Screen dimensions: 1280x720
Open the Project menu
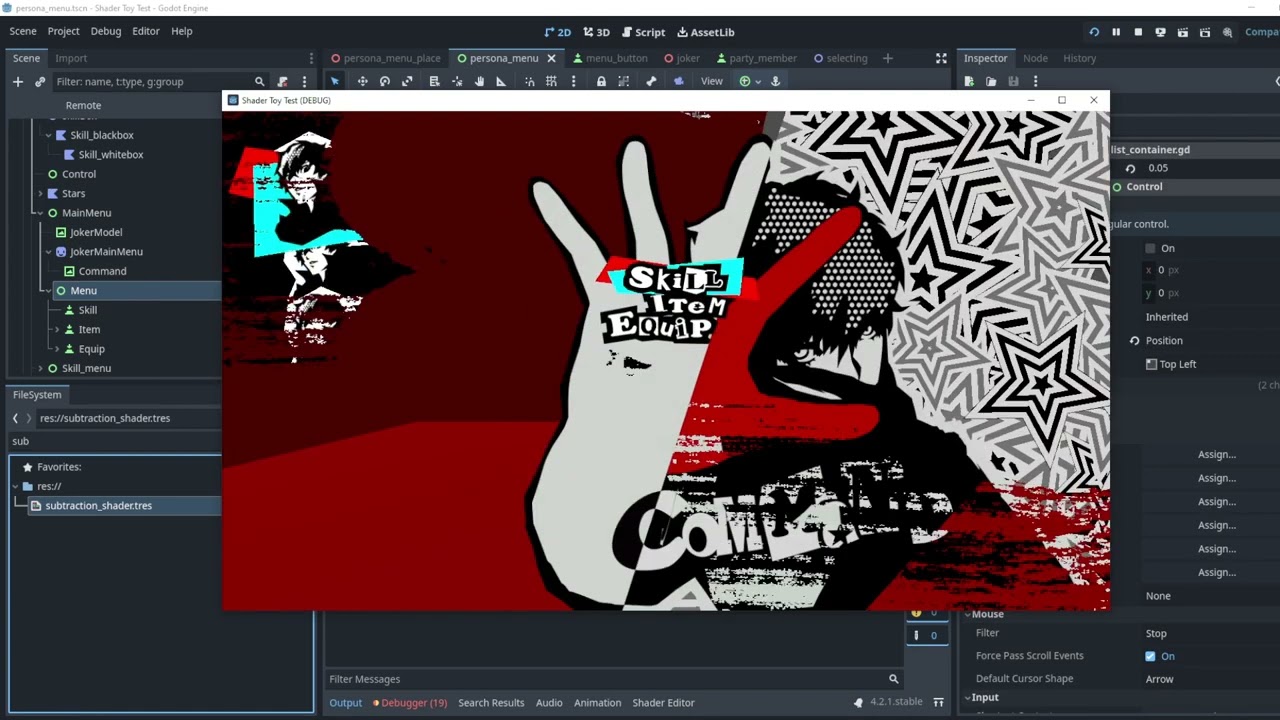pos(63,31)
